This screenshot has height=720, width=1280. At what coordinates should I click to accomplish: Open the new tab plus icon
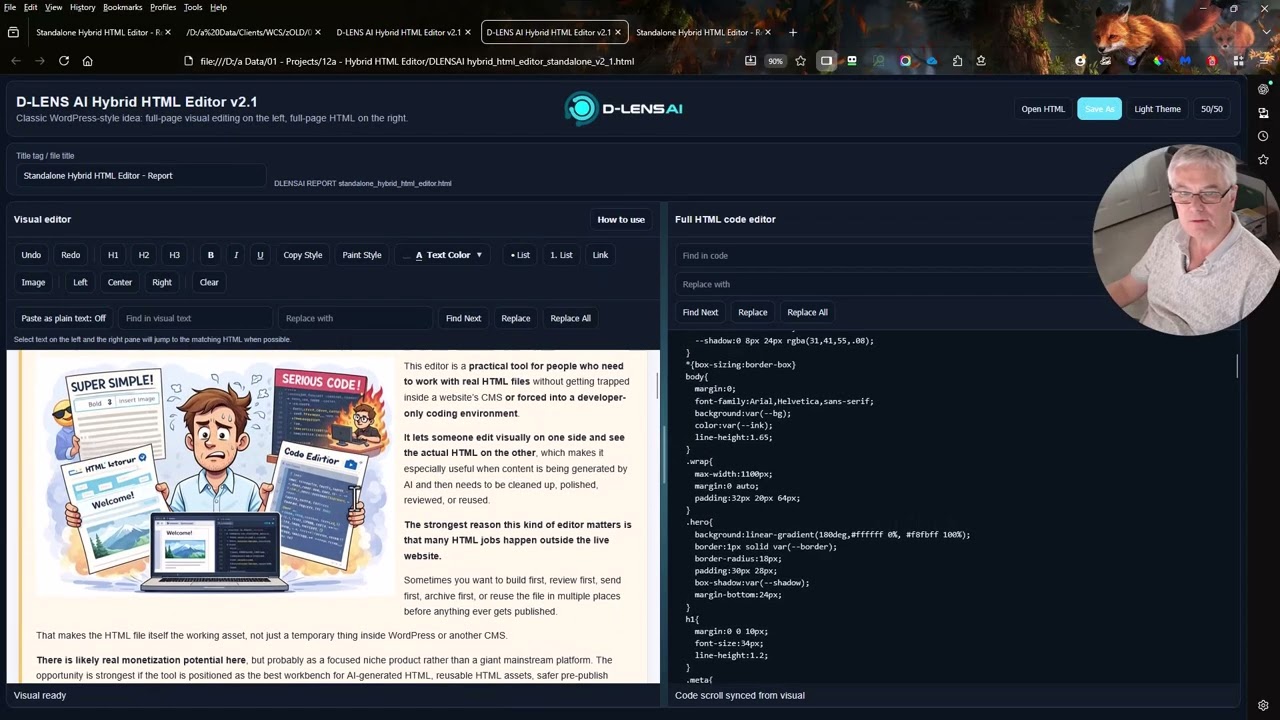click(793, 32)
